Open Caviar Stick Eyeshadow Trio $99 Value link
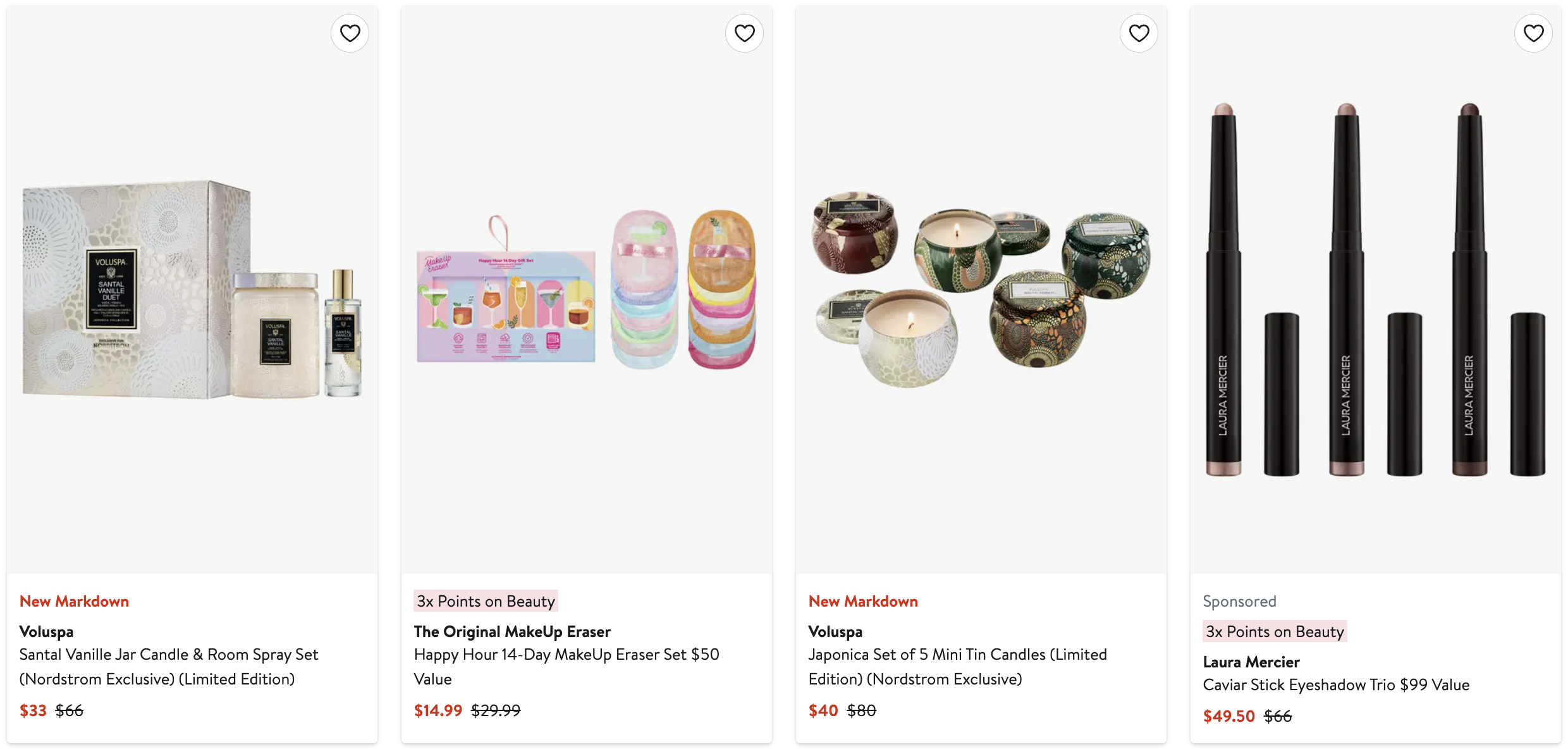Screen dimensions: 1568x749 1335,684
